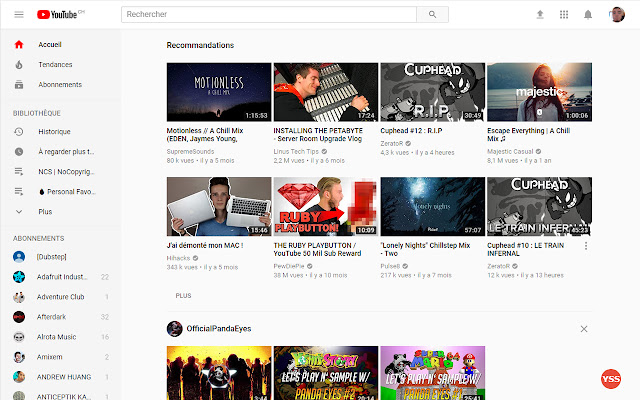This screenshot has width=640, height=400.
Task: Open the OfficialPandaEyes channel name
Action: (219, 329)
